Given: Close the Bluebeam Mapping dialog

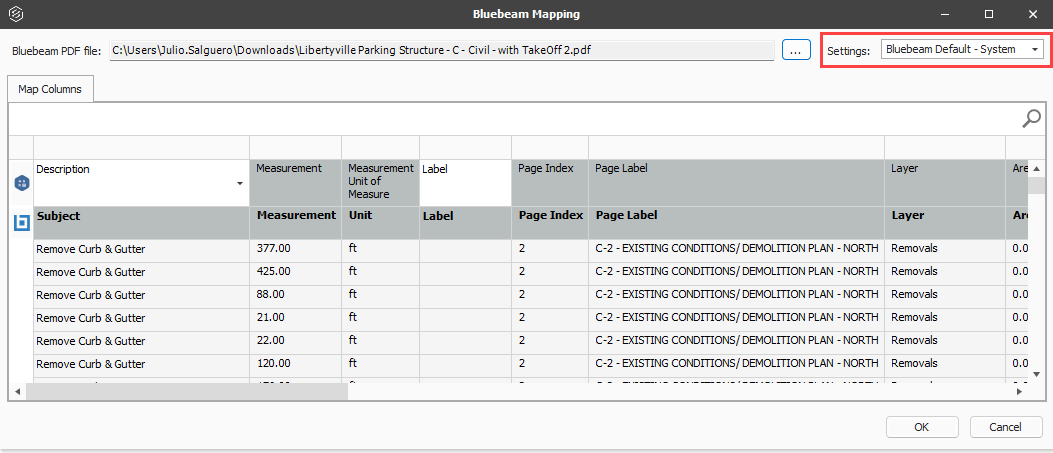Looking at the screenshot, I should [1032, 14].
